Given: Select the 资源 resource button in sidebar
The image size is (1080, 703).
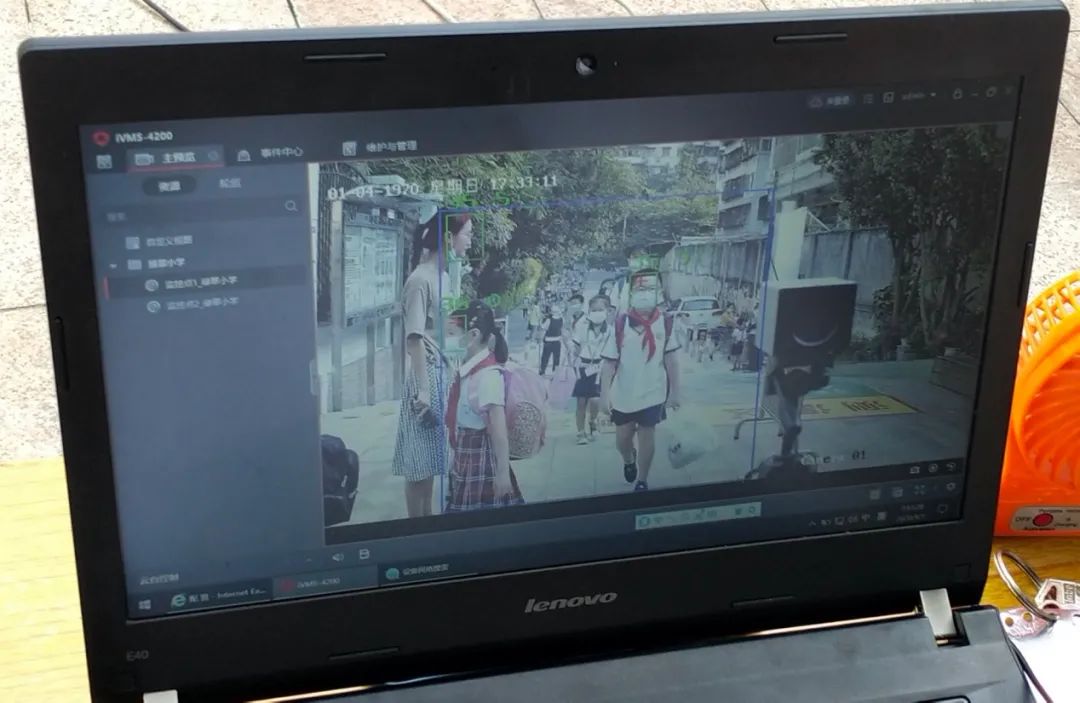Looking at the screenshot, I should coord(169,185).
